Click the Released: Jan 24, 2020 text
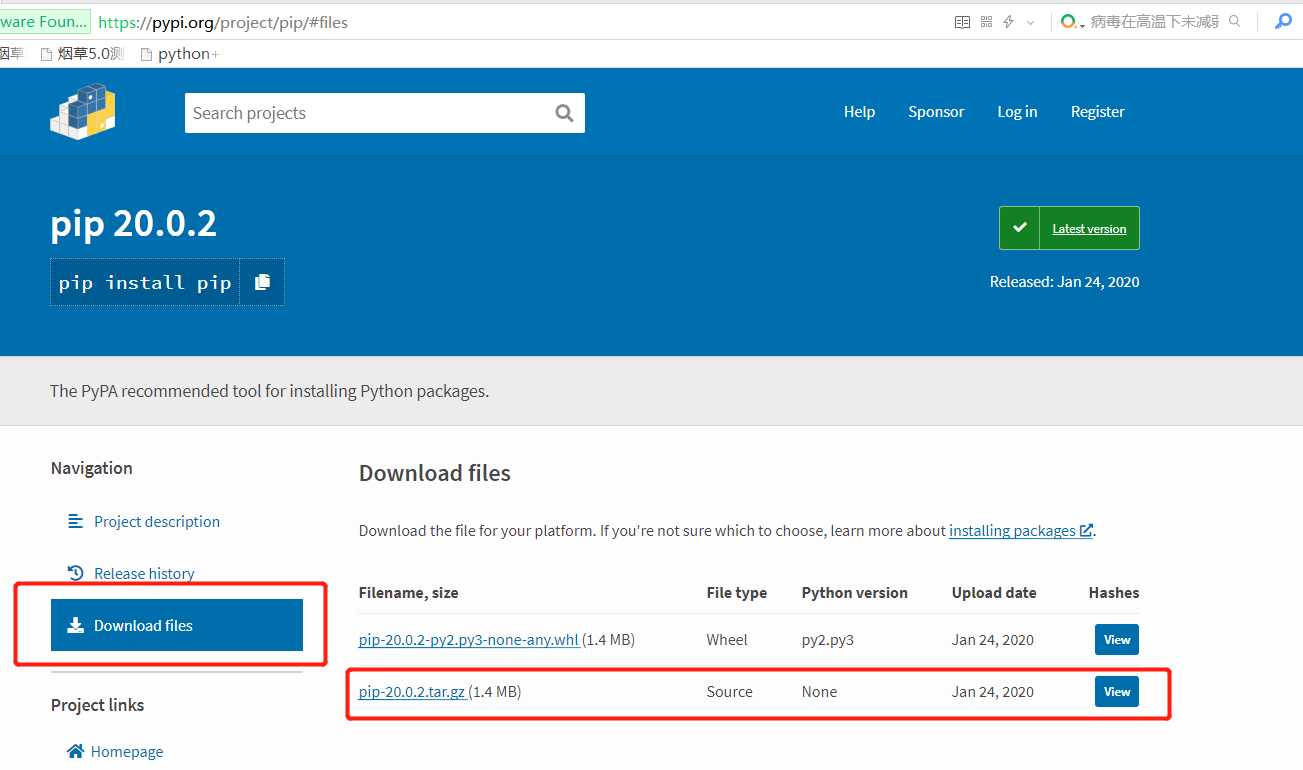The width and height of the screenshot is (1303, 770). click(1064, 282)
